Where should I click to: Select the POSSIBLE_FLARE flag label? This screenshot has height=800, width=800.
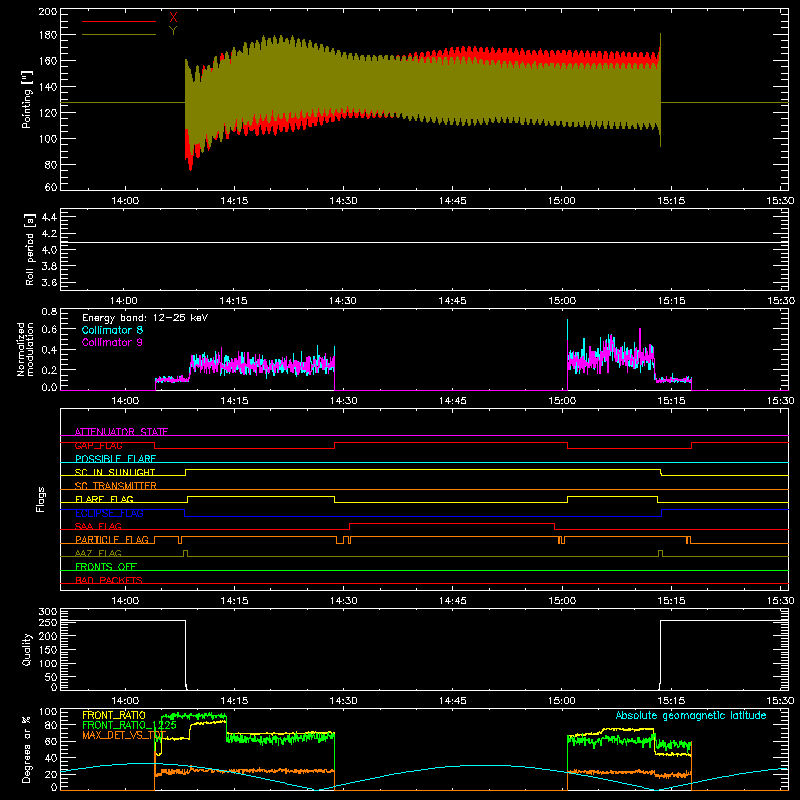(115, 459)
